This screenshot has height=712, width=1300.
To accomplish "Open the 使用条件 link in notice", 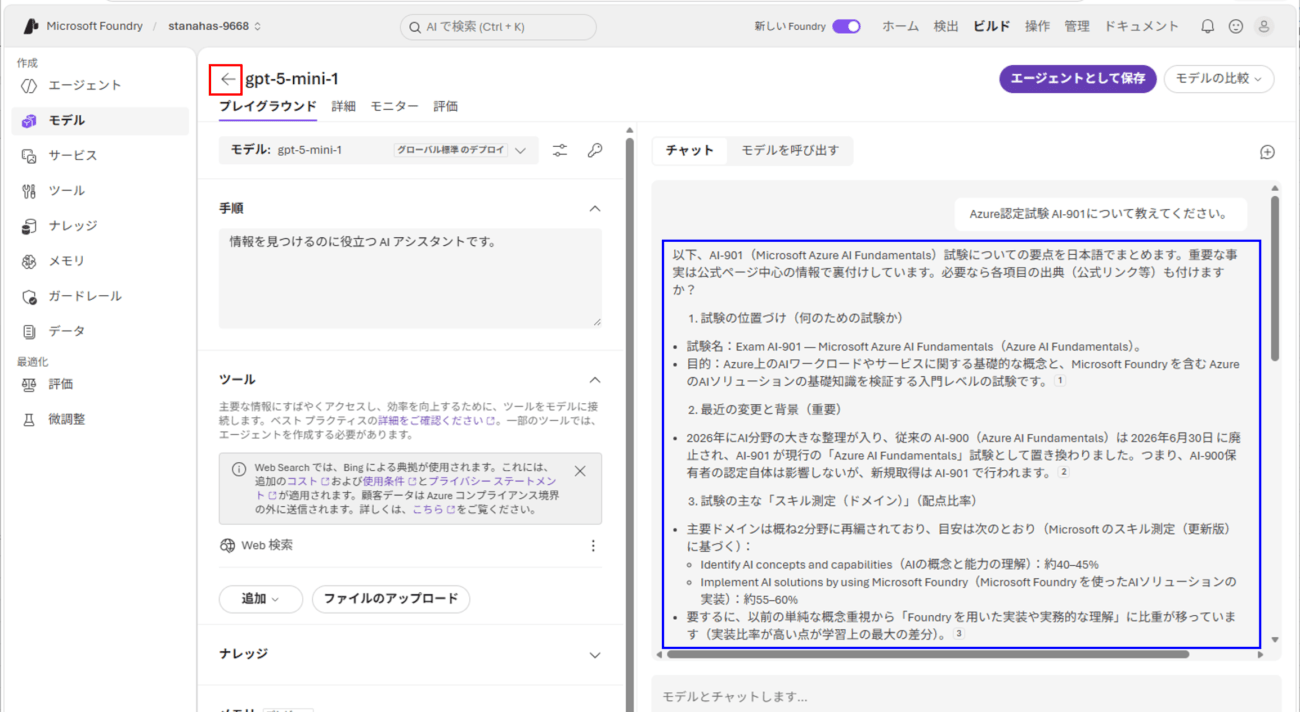I will point(388,481).
